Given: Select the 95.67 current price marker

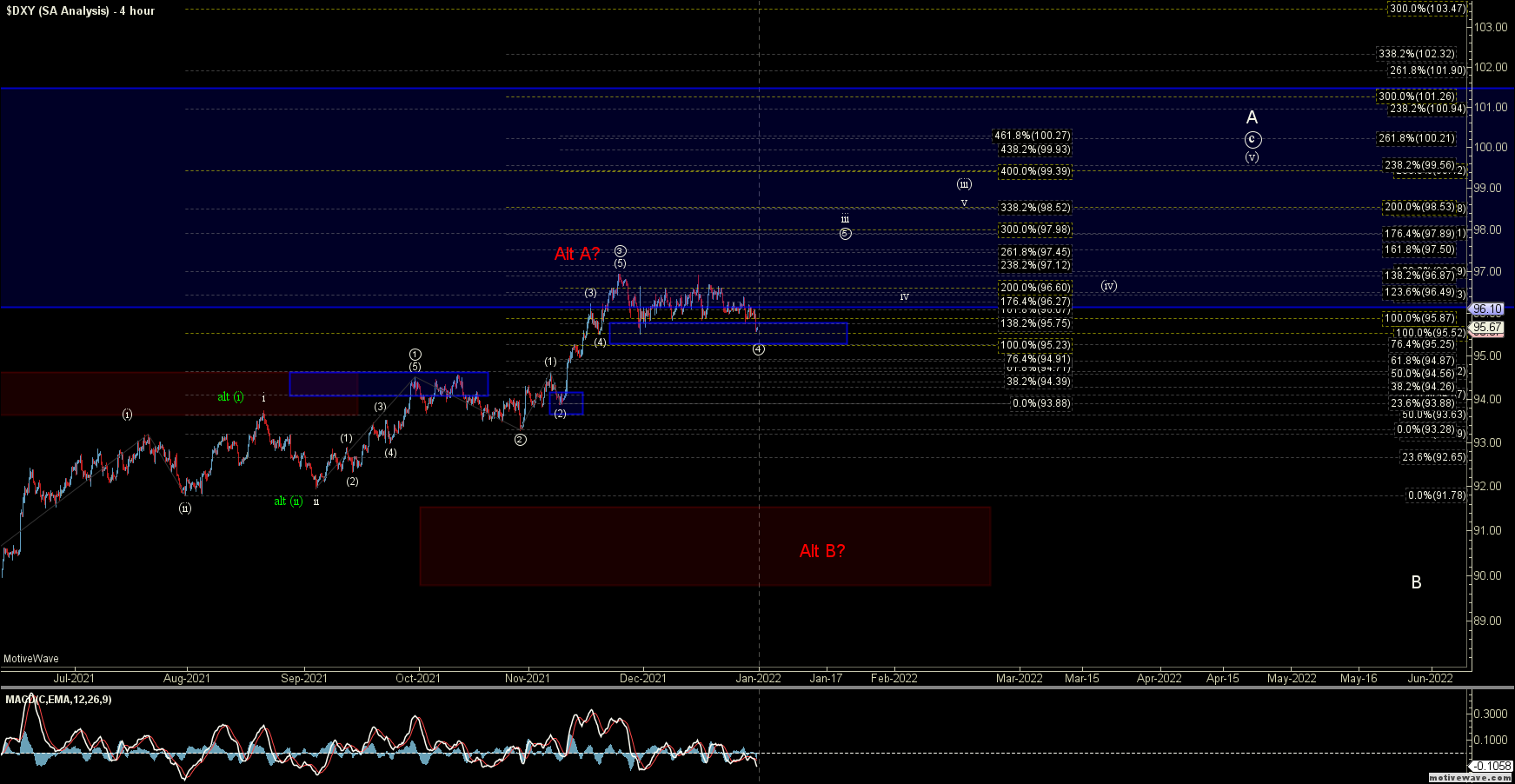Looking at the screenshot, I should point(1487,328).
